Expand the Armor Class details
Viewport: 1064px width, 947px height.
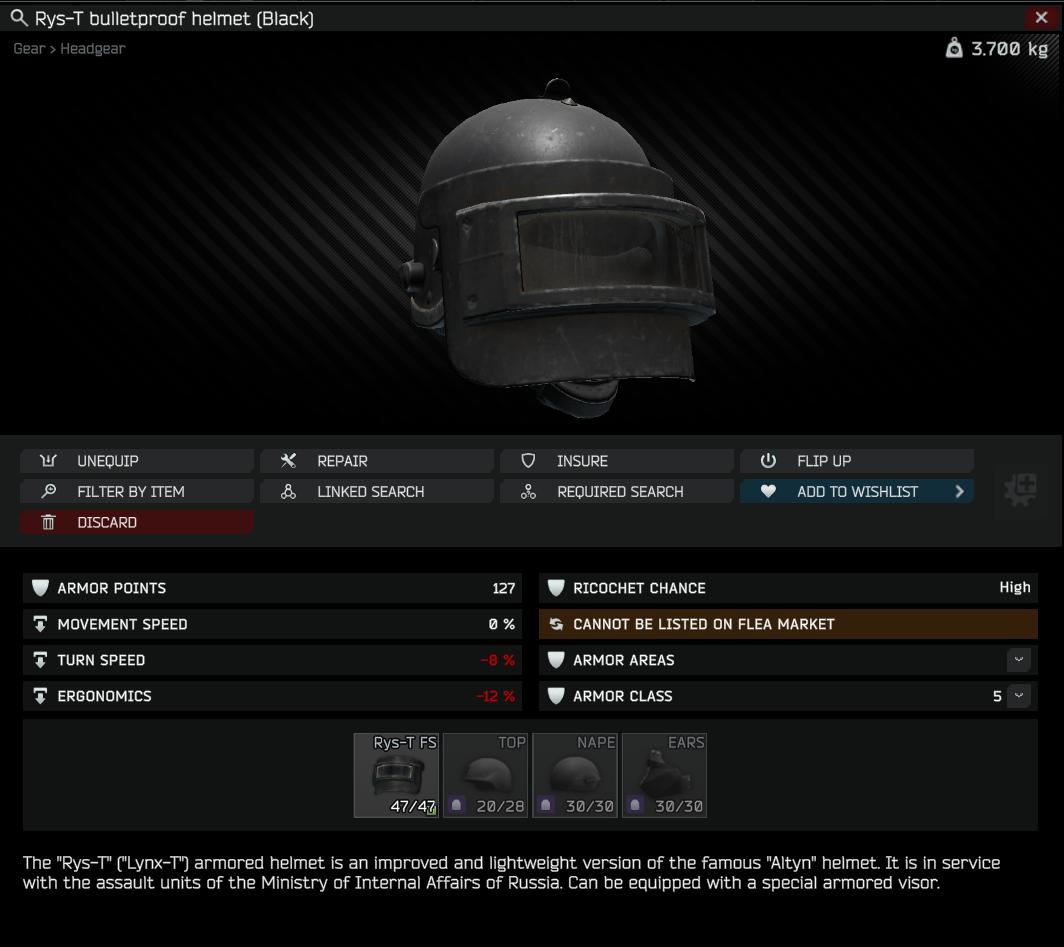(1019, 695)
